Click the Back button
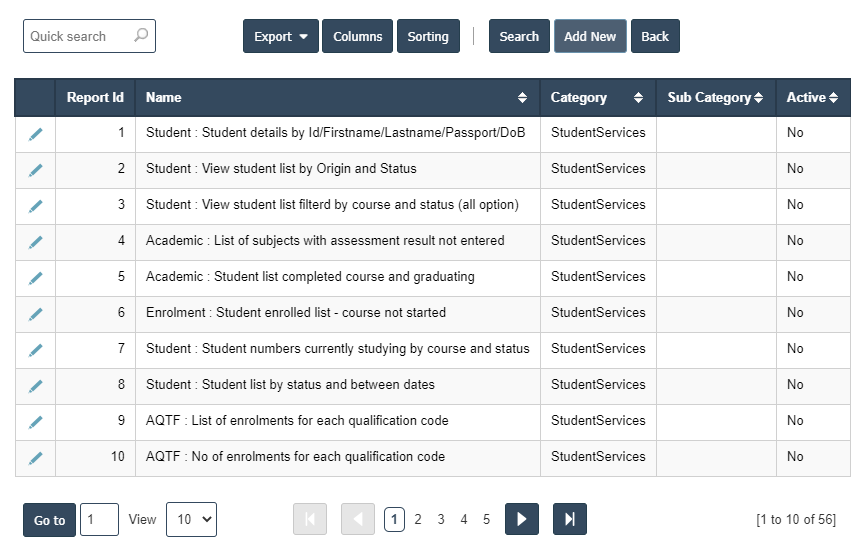The image size is (864, 550). pyautogui.click(x=655, y=36)
